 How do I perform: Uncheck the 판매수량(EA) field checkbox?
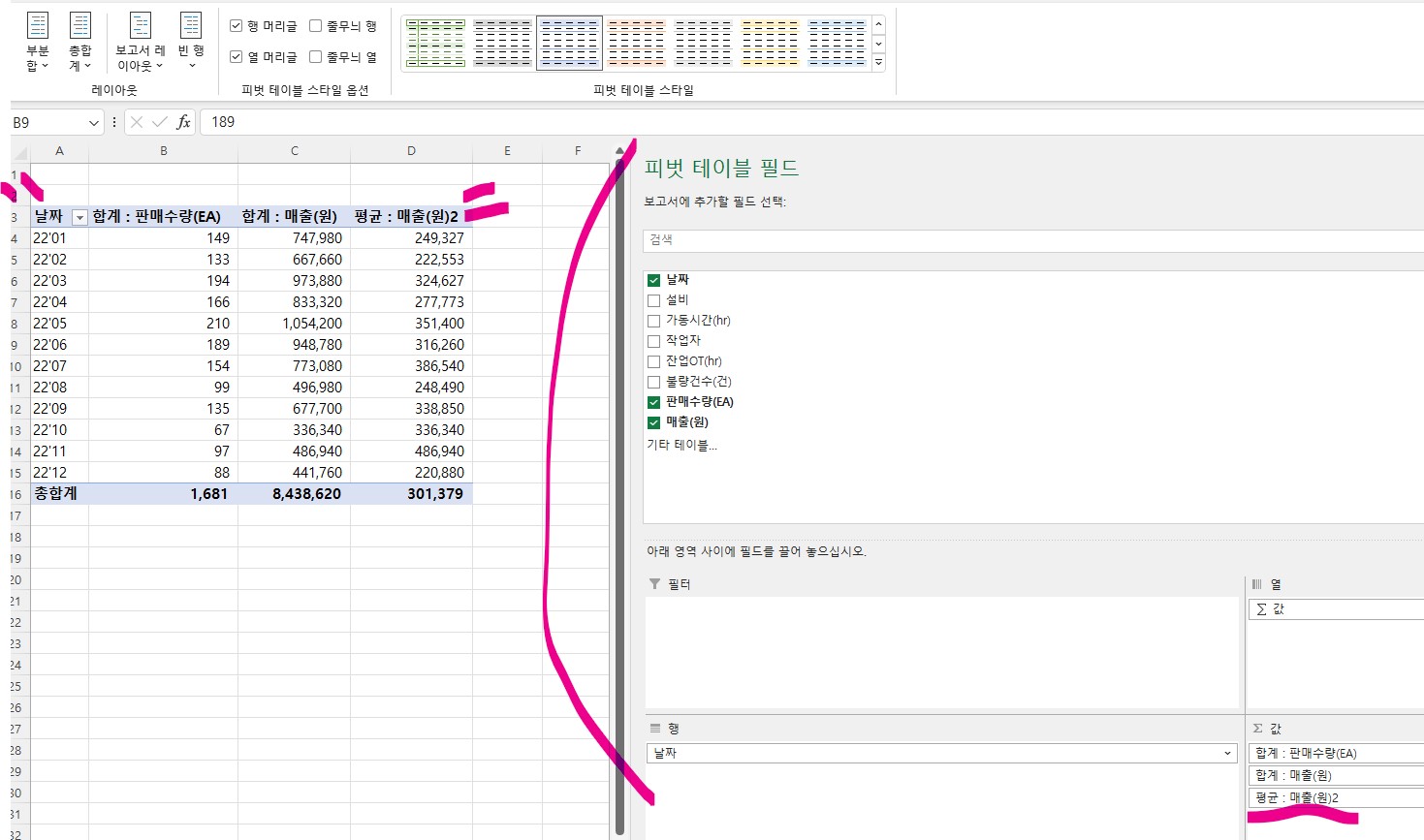tap(653, 402)
